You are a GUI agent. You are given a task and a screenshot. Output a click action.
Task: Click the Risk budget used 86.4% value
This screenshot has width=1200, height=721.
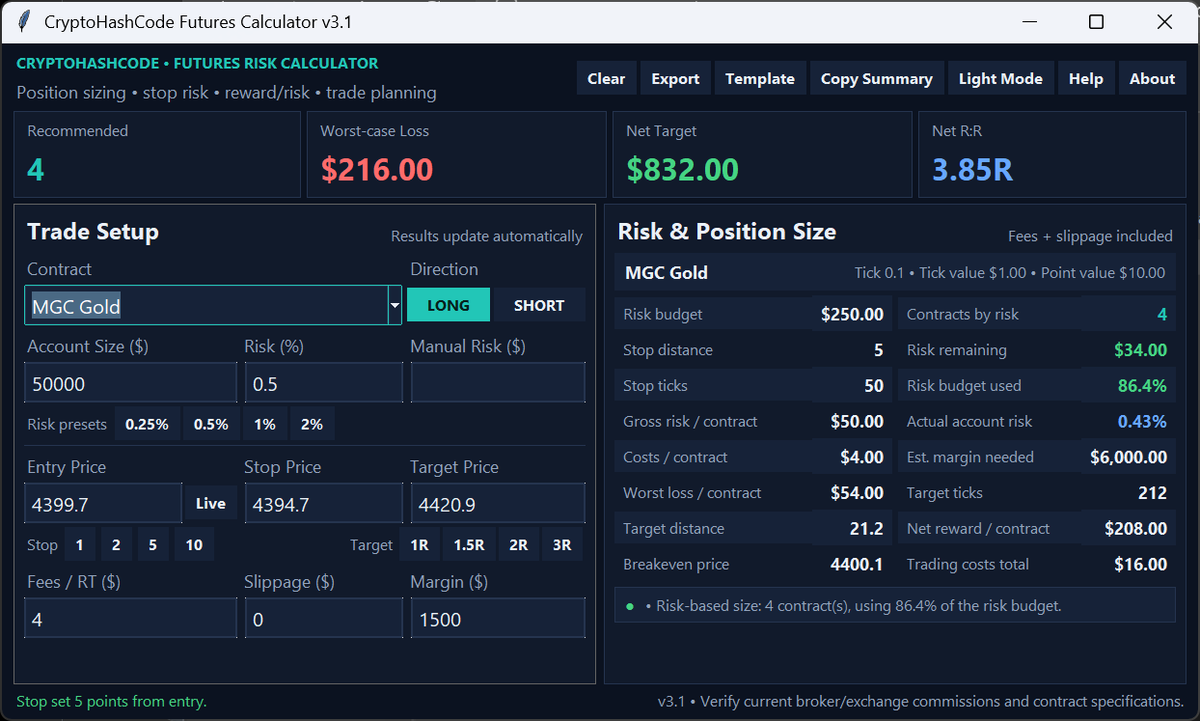pyautogui.click(x=1141, y=385)
